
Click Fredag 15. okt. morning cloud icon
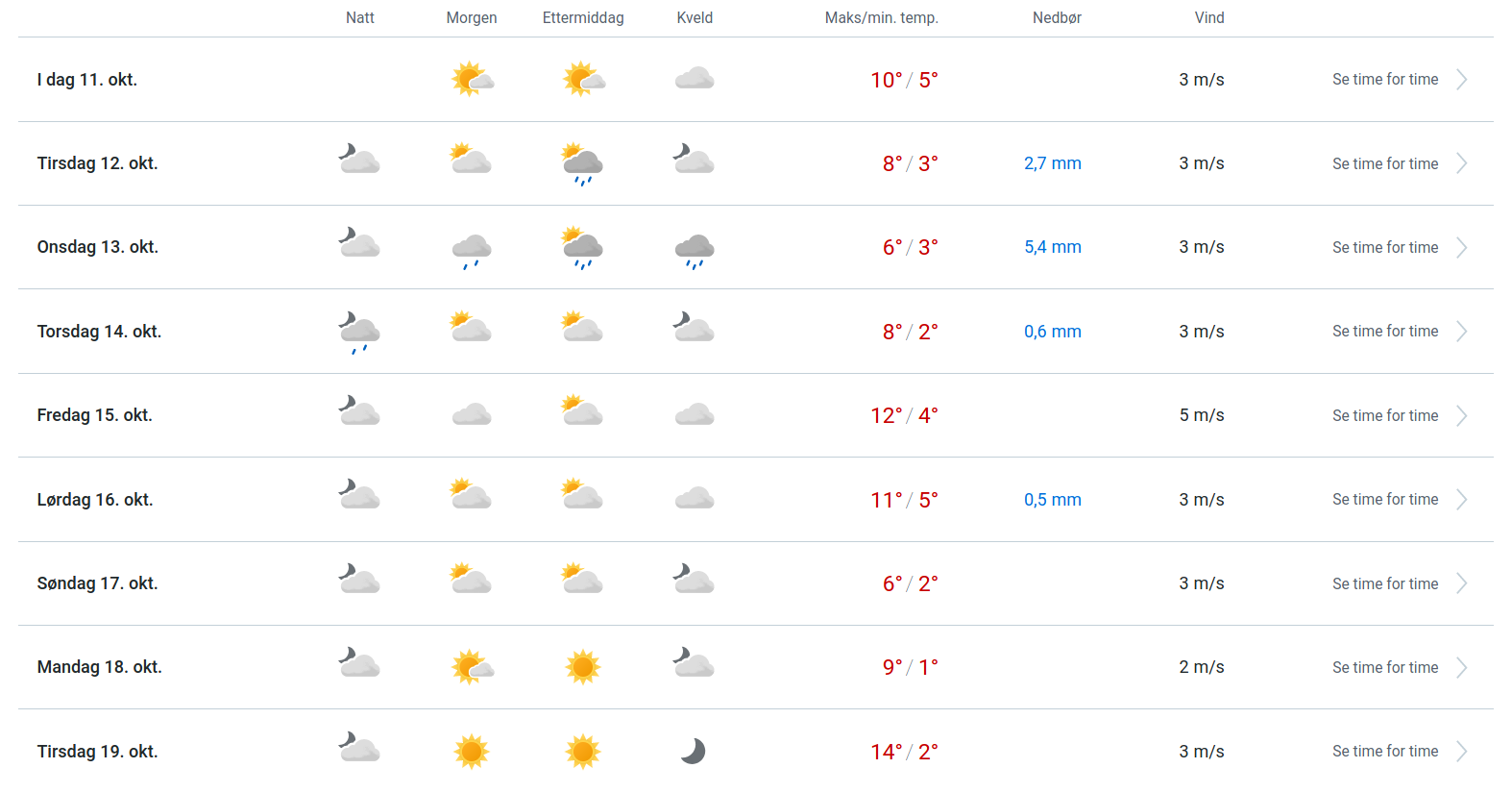[x=472, y=415]
